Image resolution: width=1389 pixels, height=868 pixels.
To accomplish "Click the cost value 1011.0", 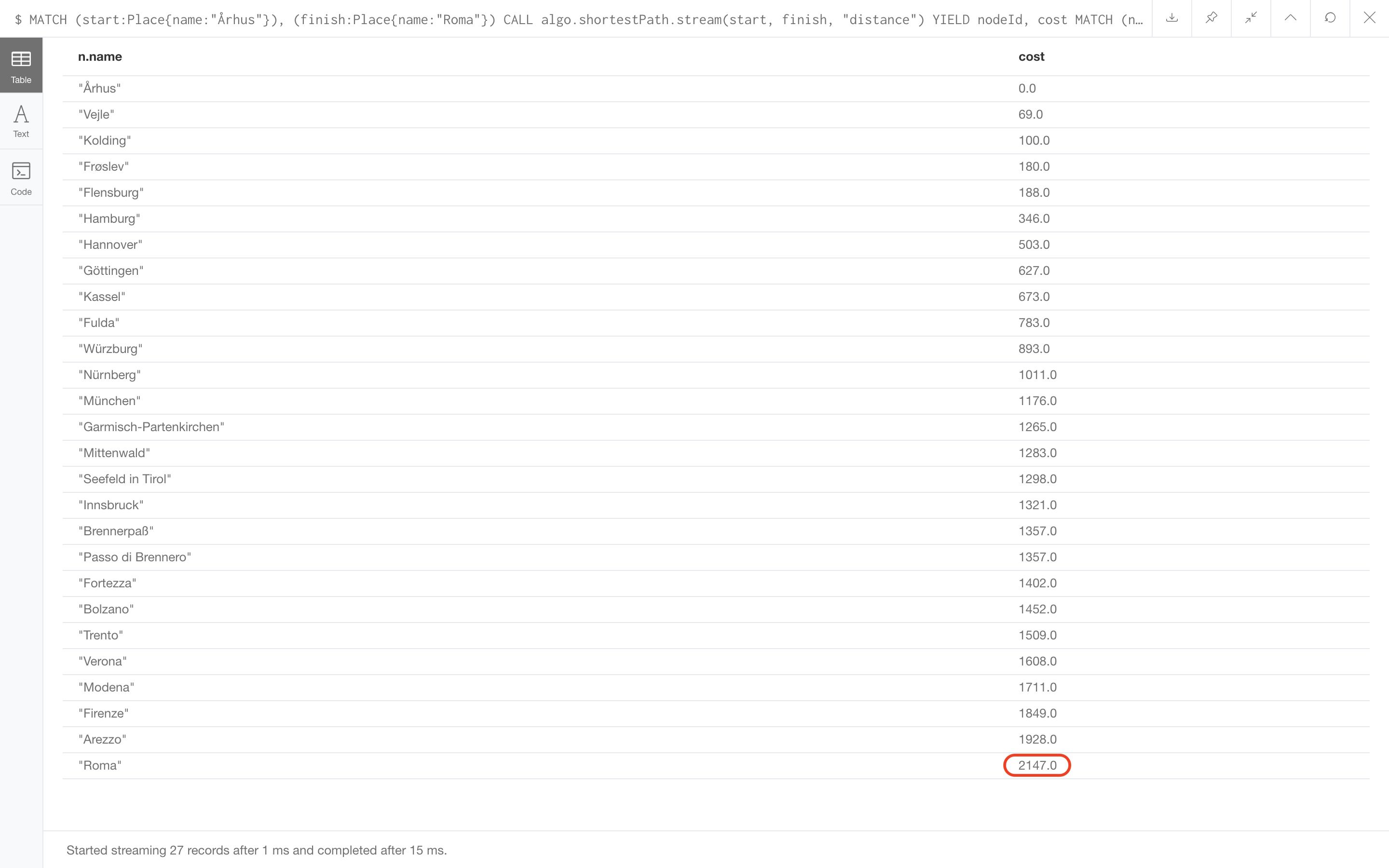I will (1037, 375).
